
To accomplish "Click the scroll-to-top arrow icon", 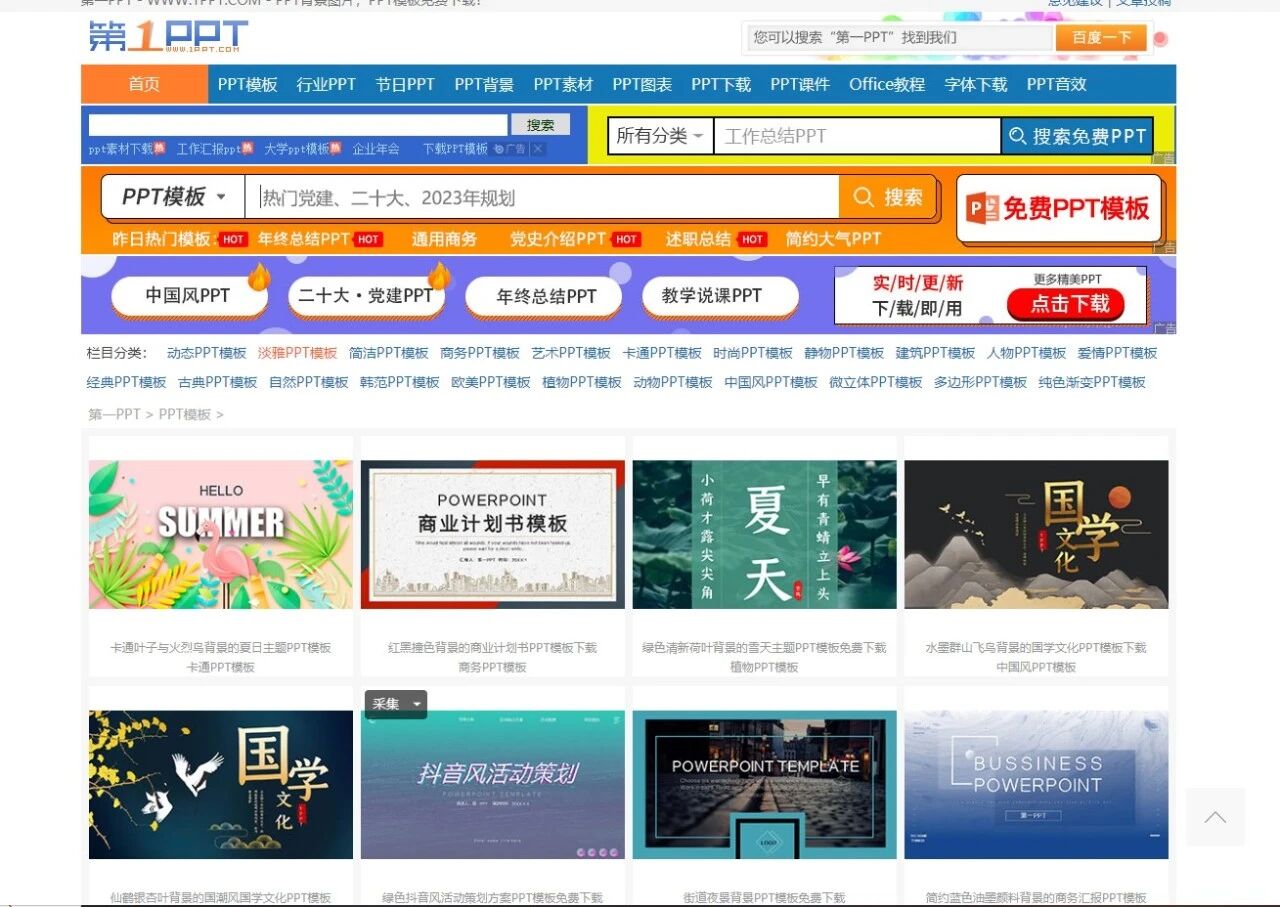I will coord(1214,817).
